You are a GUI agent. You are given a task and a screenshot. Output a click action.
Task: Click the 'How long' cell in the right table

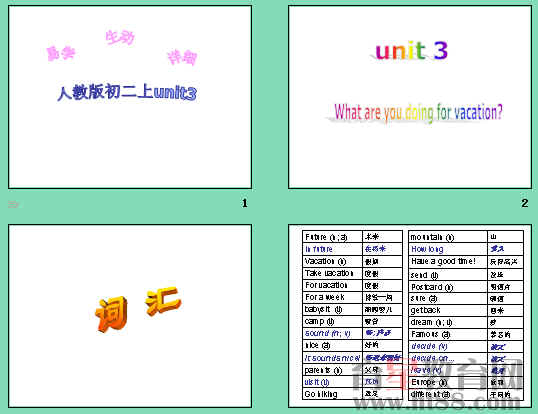point(448,249)
